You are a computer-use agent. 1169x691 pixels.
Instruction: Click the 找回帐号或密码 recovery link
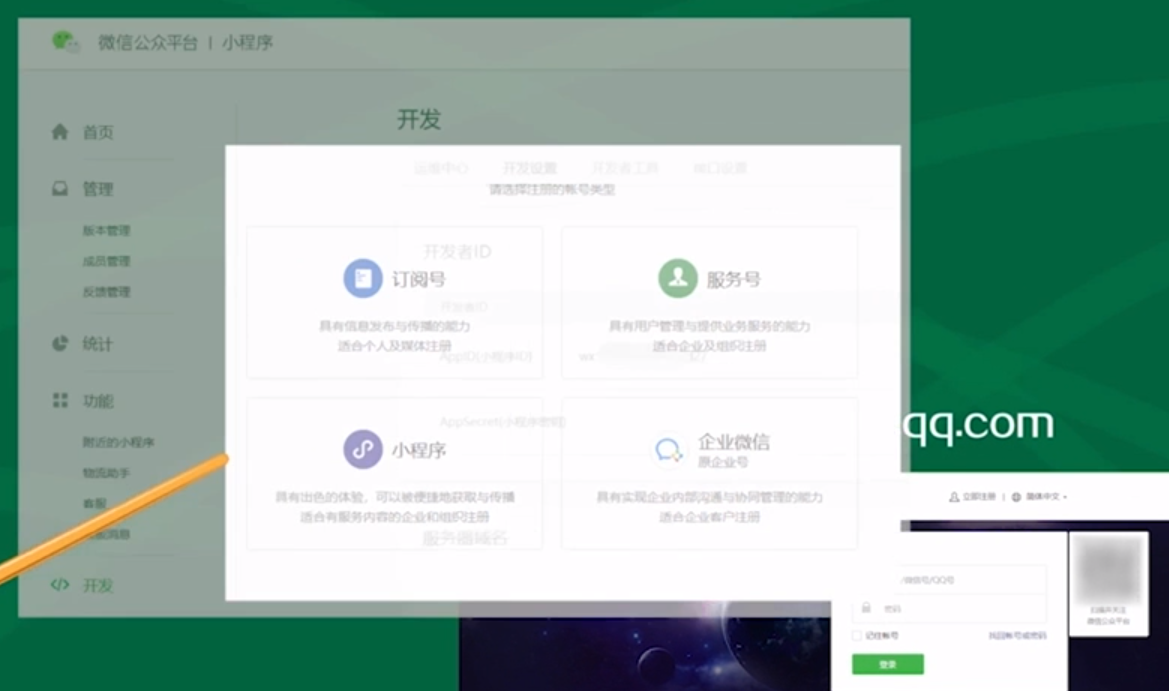coord(1016,636)
